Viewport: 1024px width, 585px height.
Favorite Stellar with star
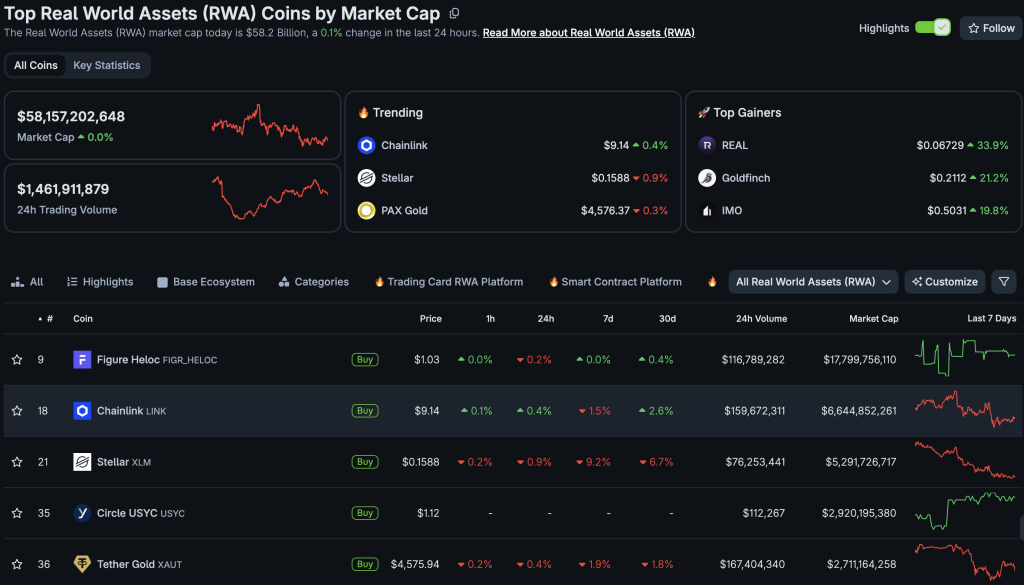click(18, 462)
